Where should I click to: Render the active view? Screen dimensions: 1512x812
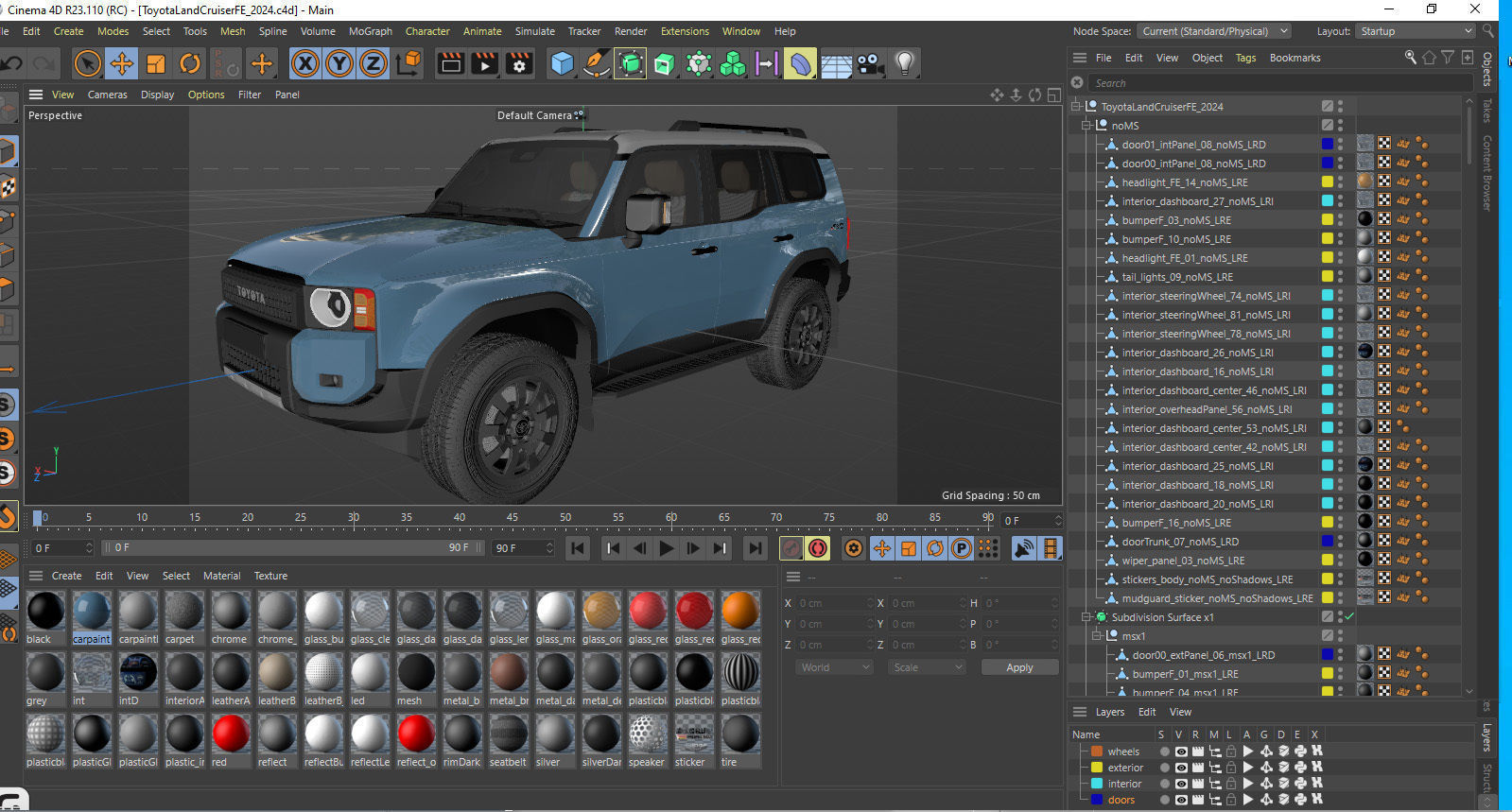coord(451,63)
